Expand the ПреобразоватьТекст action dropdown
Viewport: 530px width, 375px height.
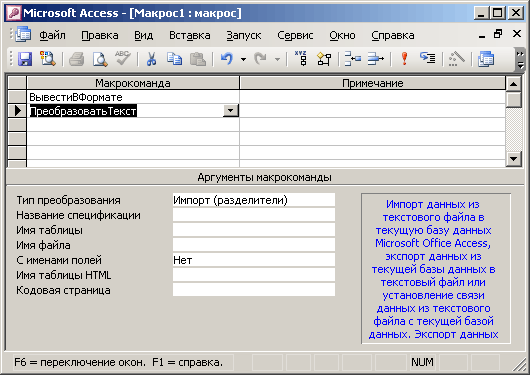point(231,111)
